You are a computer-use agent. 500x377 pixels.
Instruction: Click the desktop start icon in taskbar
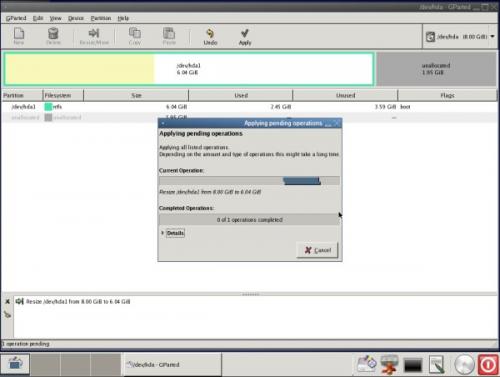[x=15, y=364]
